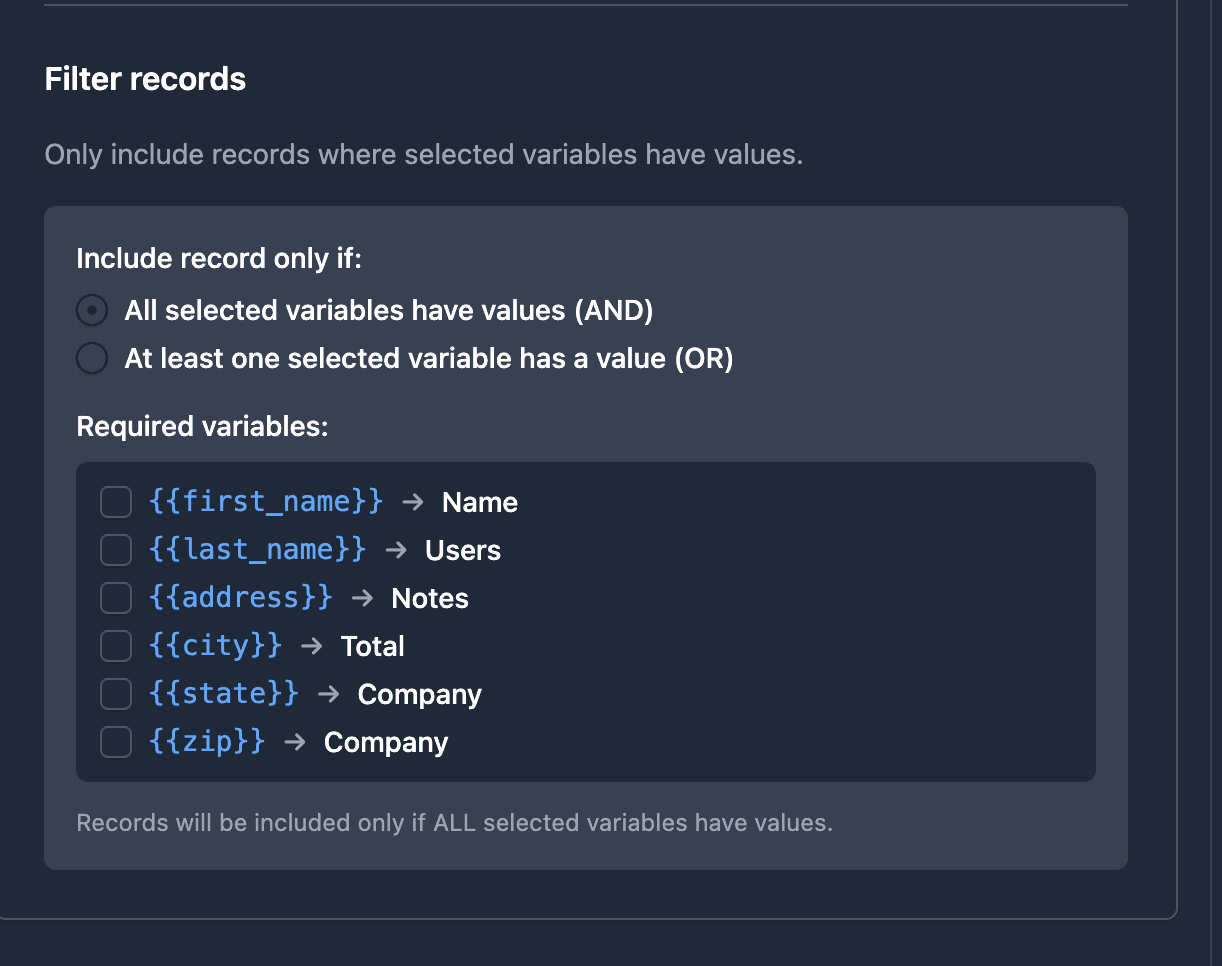Click the Records will be included note
The height and width of the screenshot is (966, 1222).
[x=455, y=823]
